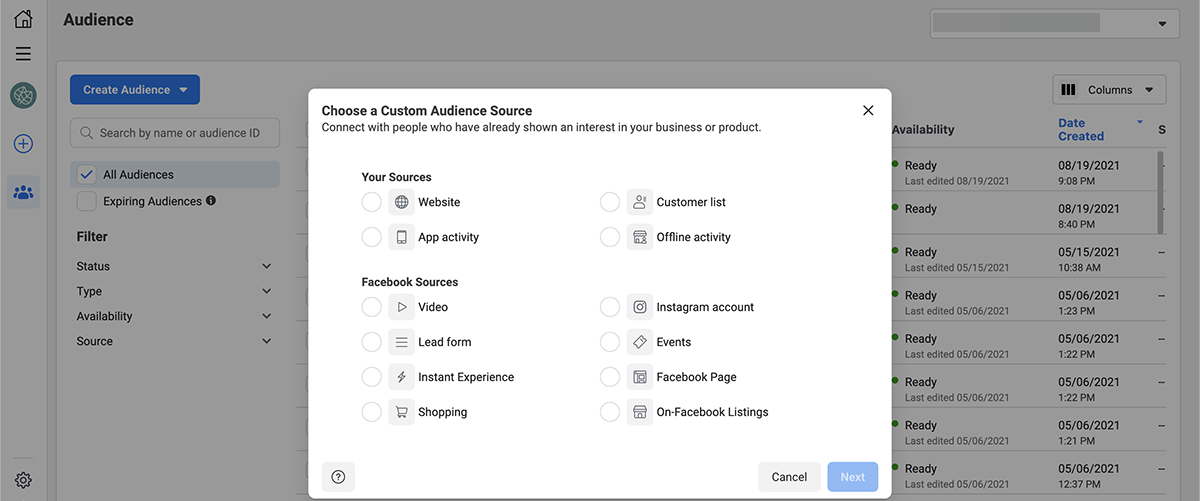The height and width of the screenshot is (501, 1200).
Task: Click the audience search input field
Action: click(x=175, y=133)
